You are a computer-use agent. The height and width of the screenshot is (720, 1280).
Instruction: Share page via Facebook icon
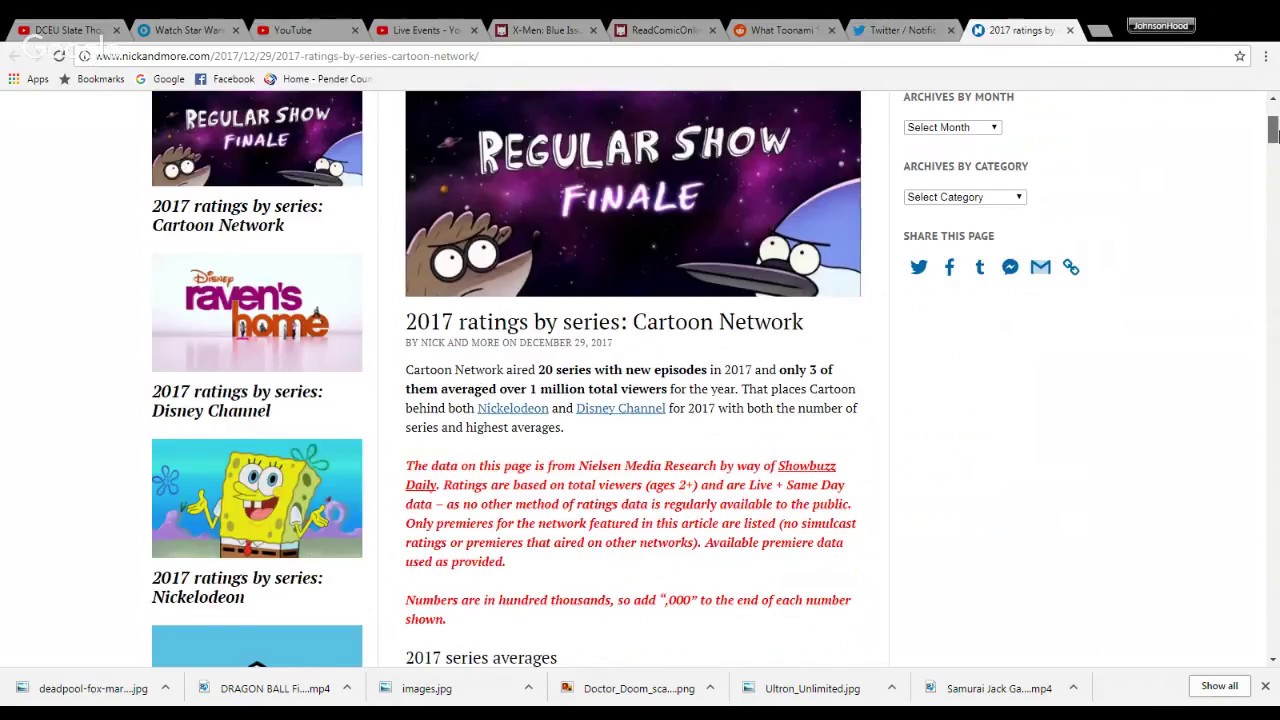(x=949, y=267)
